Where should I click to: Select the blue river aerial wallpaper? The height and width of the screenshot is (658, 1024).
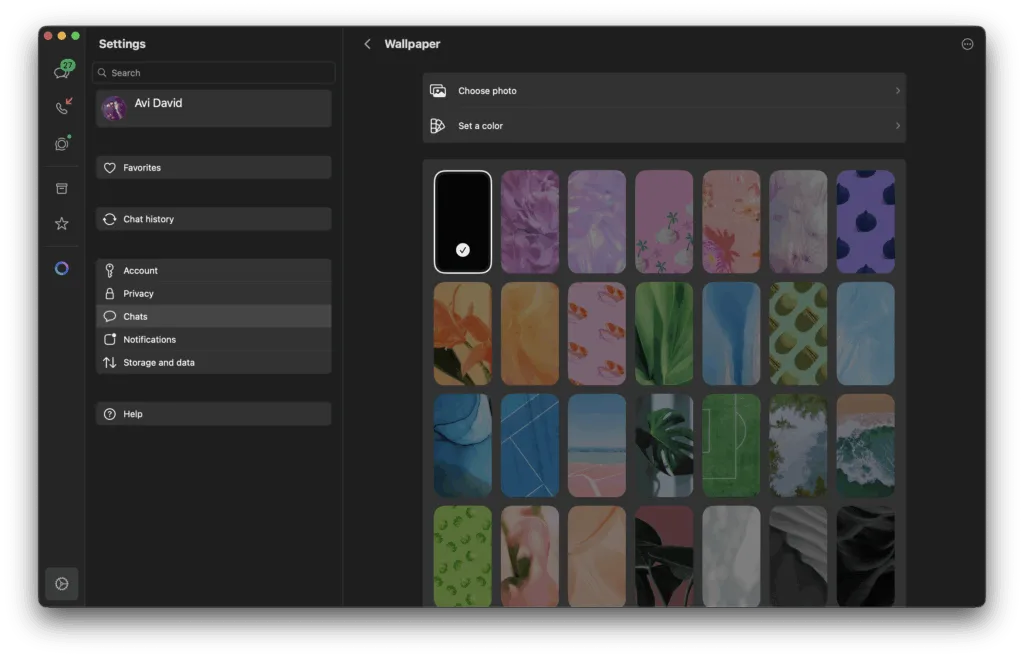(731, 334)
